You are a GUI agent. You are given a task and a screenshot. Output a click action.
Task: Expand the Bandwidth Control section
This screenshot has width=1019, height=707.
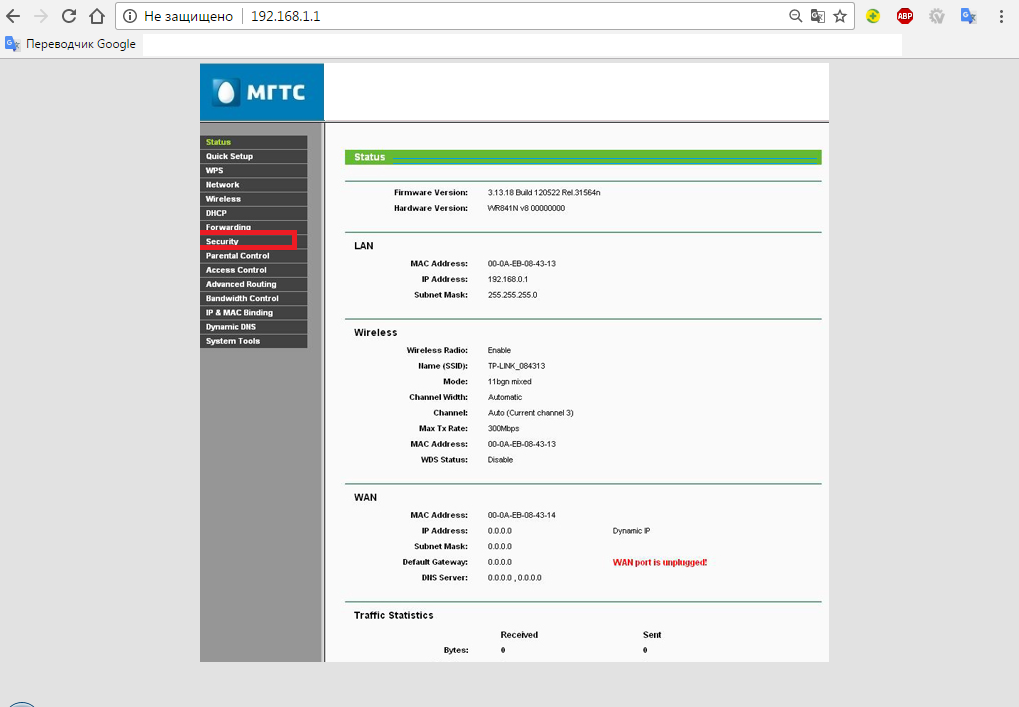pyautogui.click(x=242, y=298)
